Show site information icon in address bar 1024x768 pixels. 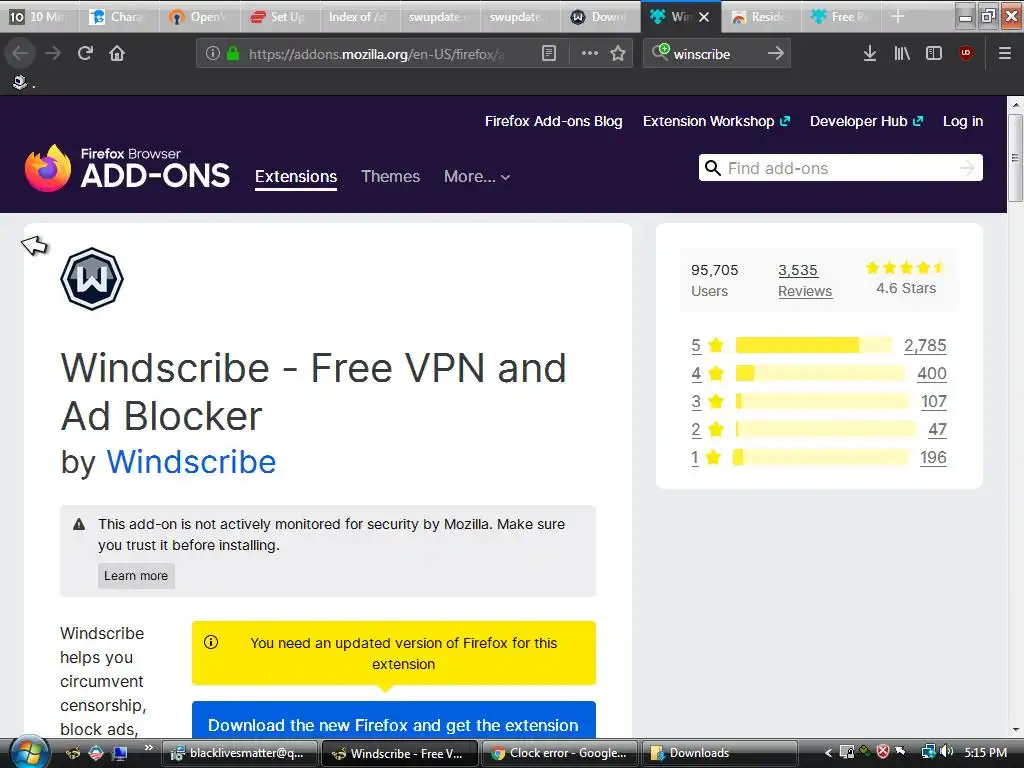click(x=212, y=53)
